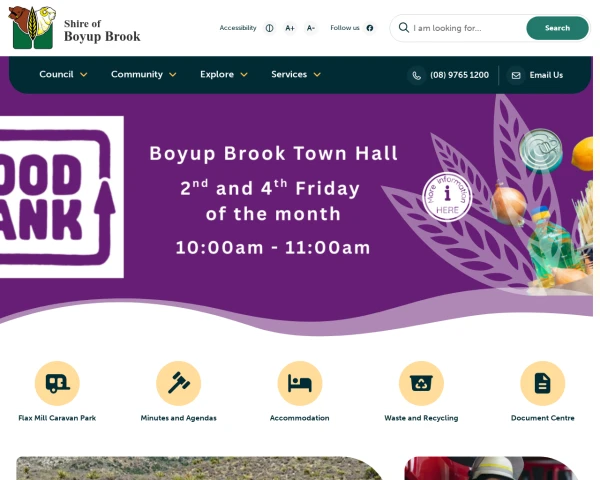This screenshot has width=600, height=480.
Task: Open the Flax Mill Caravan Park link
Action: click(x=57, y=418)
